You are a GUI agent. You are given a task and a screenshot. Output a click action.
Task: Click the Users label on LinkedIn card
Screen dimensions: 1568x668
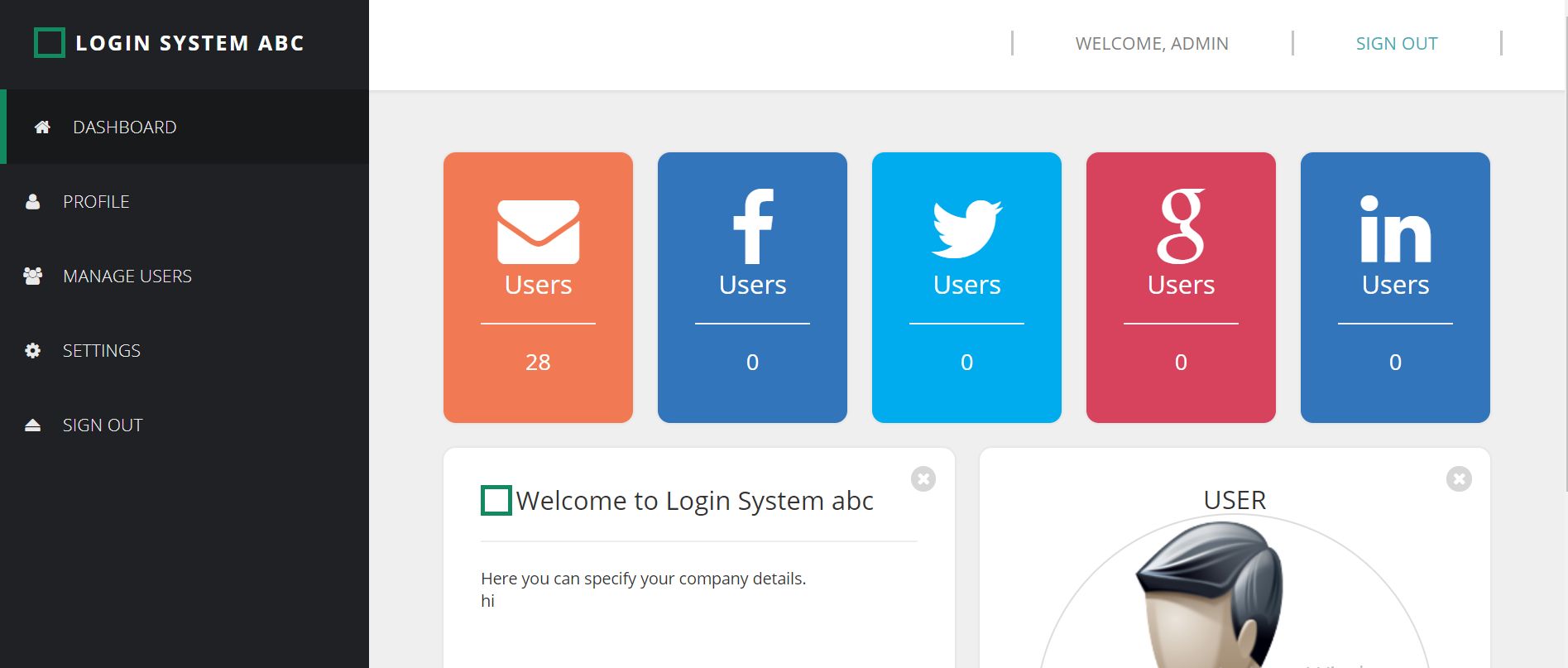1395,285
